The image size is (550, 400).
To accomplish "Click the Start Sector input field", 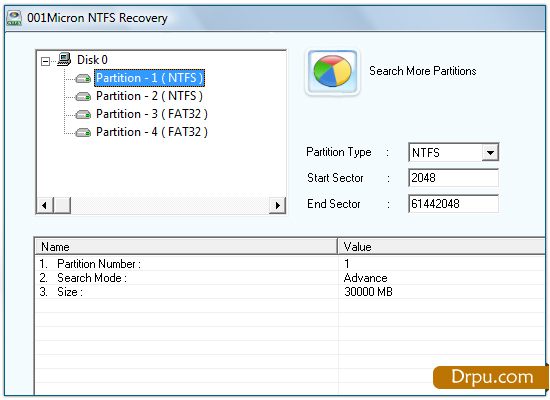I will click(454, 178).
